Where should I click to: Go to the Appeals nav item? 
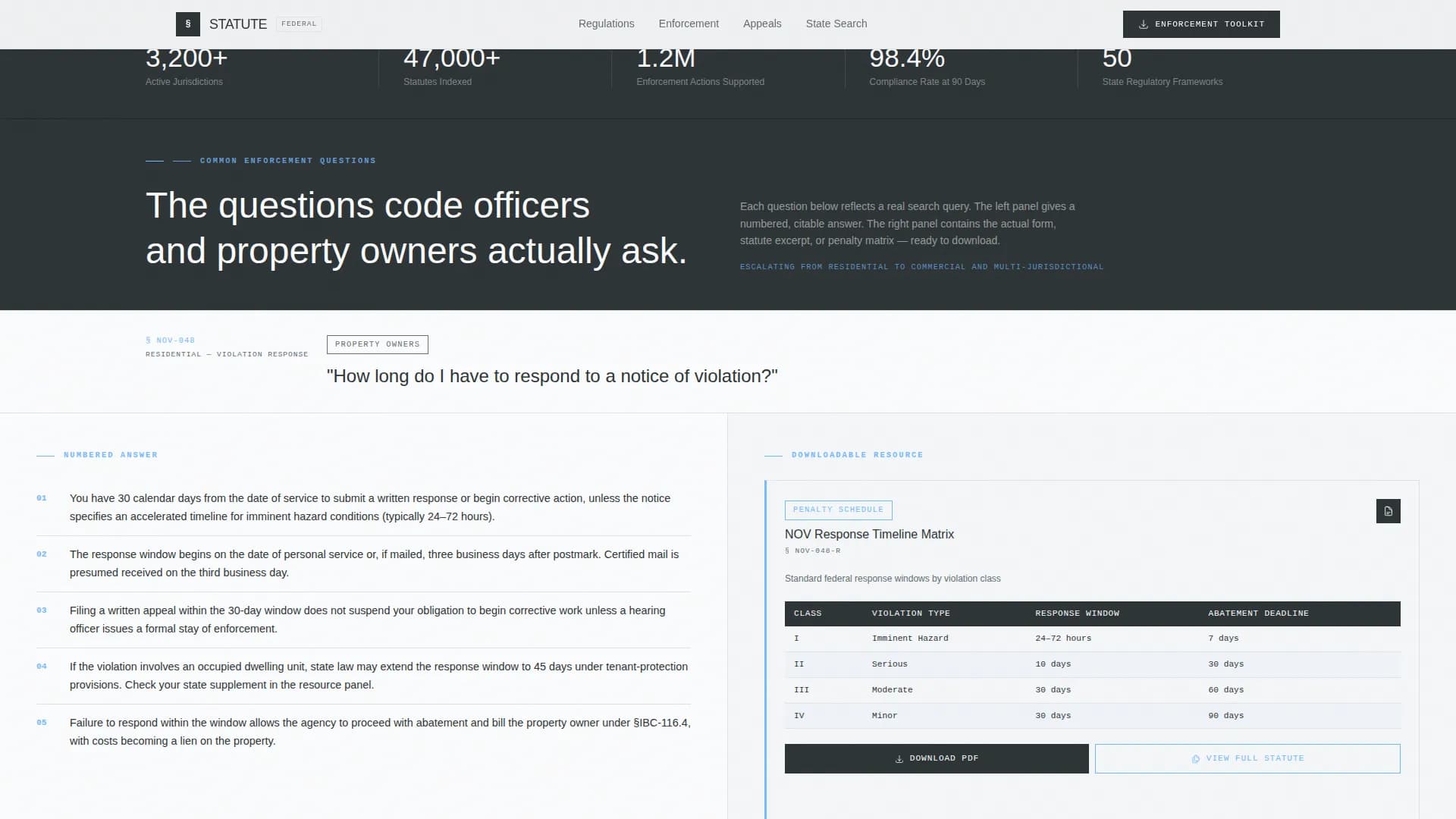(762, 24)
